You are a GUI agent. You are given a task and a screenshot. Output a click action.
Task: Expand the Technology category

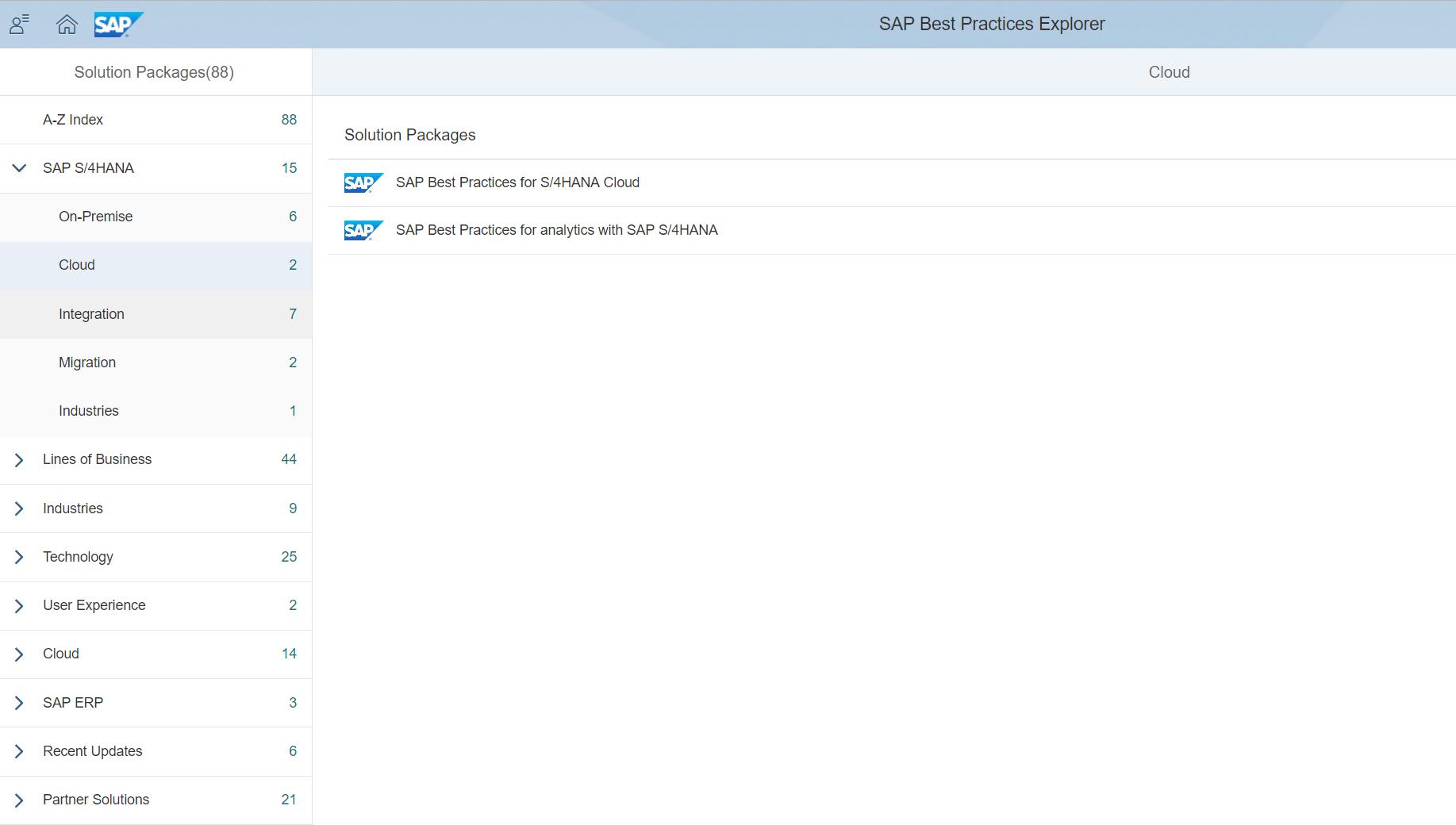[19, 557]
